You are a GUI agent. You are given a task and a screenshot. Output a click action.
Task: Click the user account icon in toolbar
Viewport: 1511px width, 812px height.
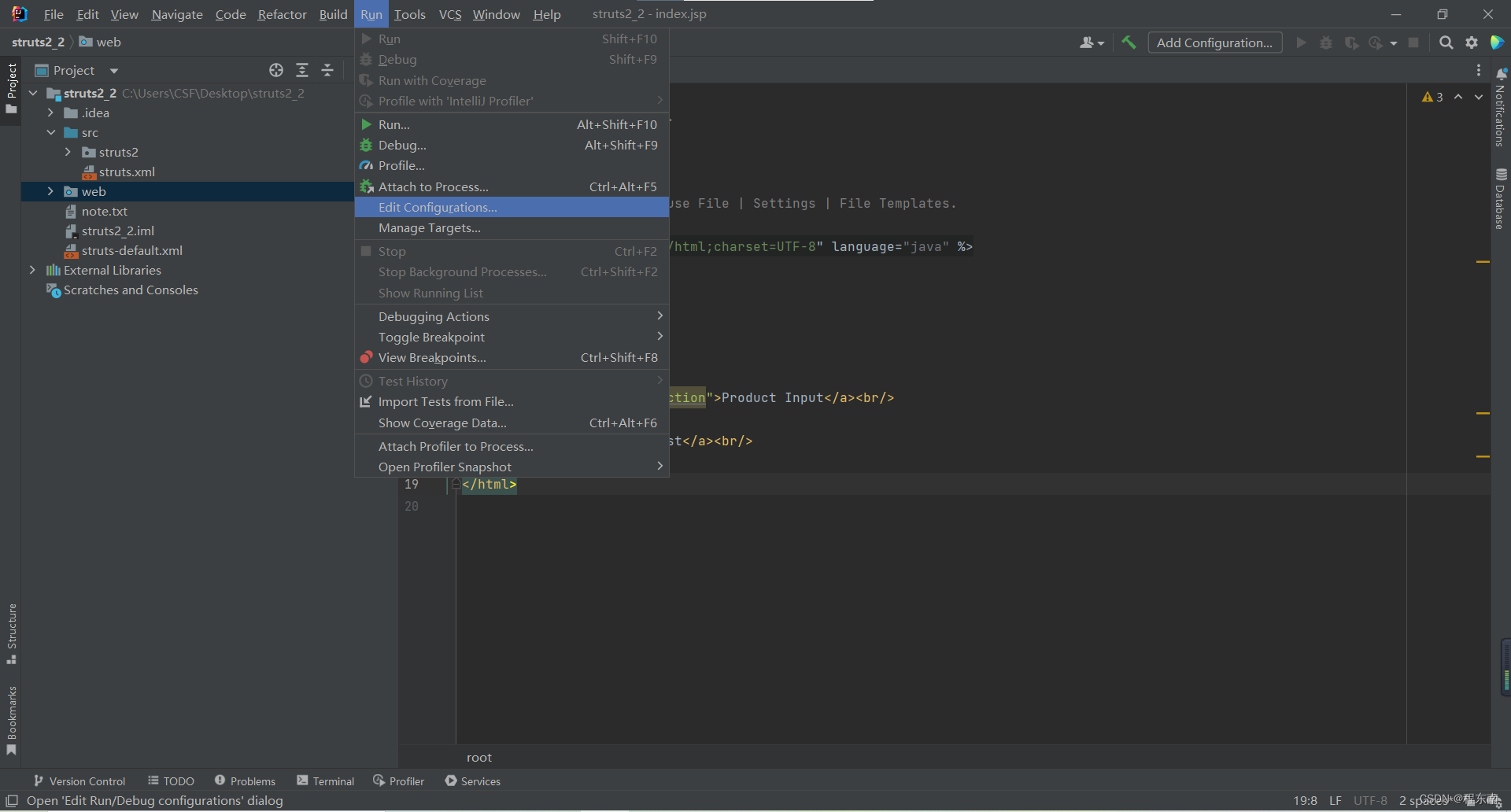pos(1091,42)
